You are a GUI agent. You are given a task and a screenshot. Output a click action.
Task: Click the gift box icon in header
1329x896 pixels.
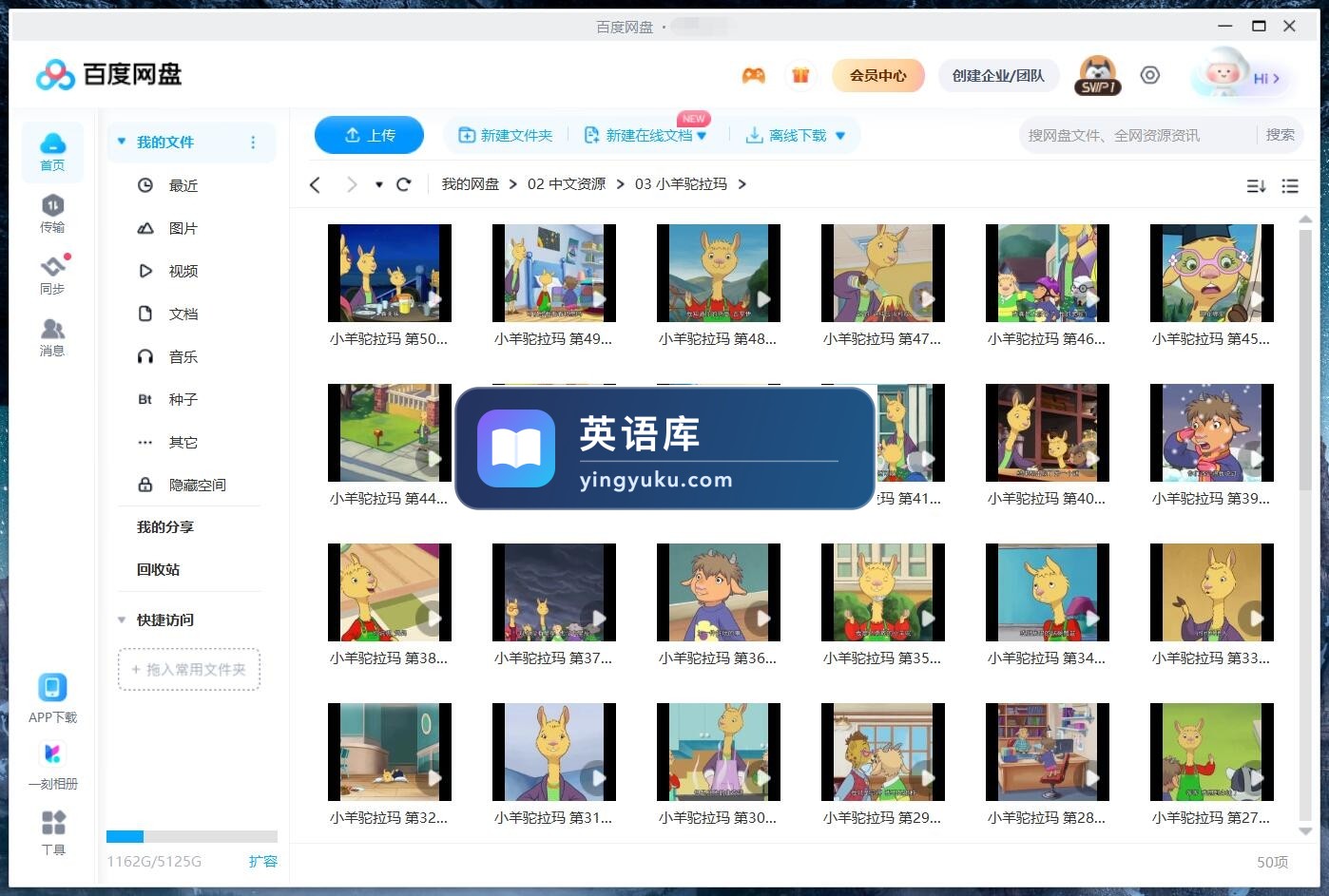coord(800,76)
